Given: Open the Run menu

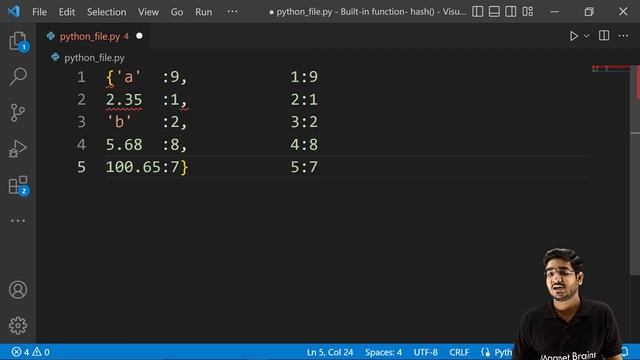Looking at the screenshot, I should [203, 12].
